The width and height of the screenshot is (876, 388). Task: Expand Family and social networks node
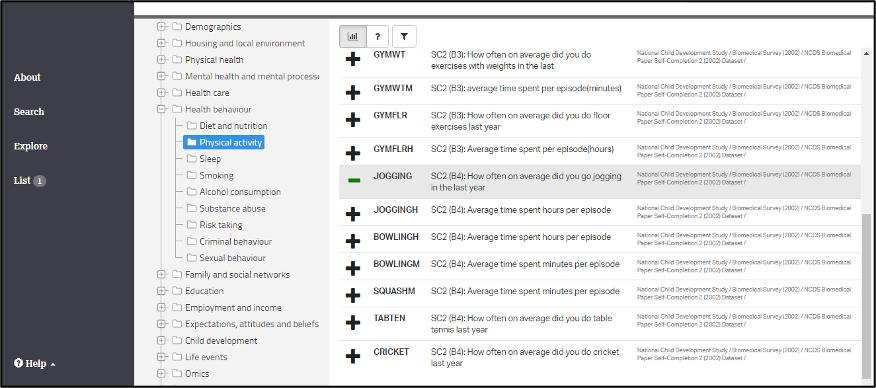(162, 274)
